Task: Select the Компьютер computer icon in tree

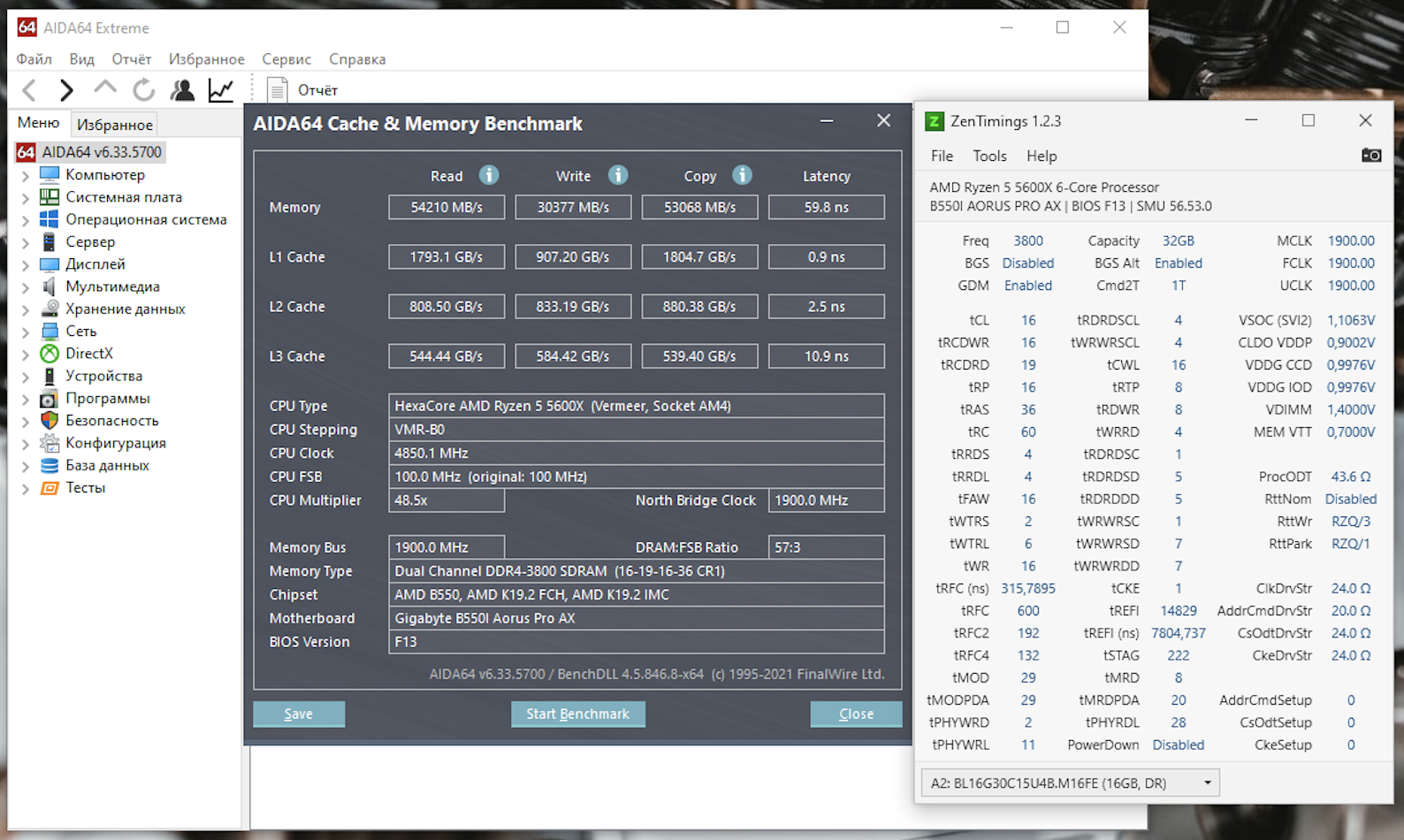Action: (50, 174)
